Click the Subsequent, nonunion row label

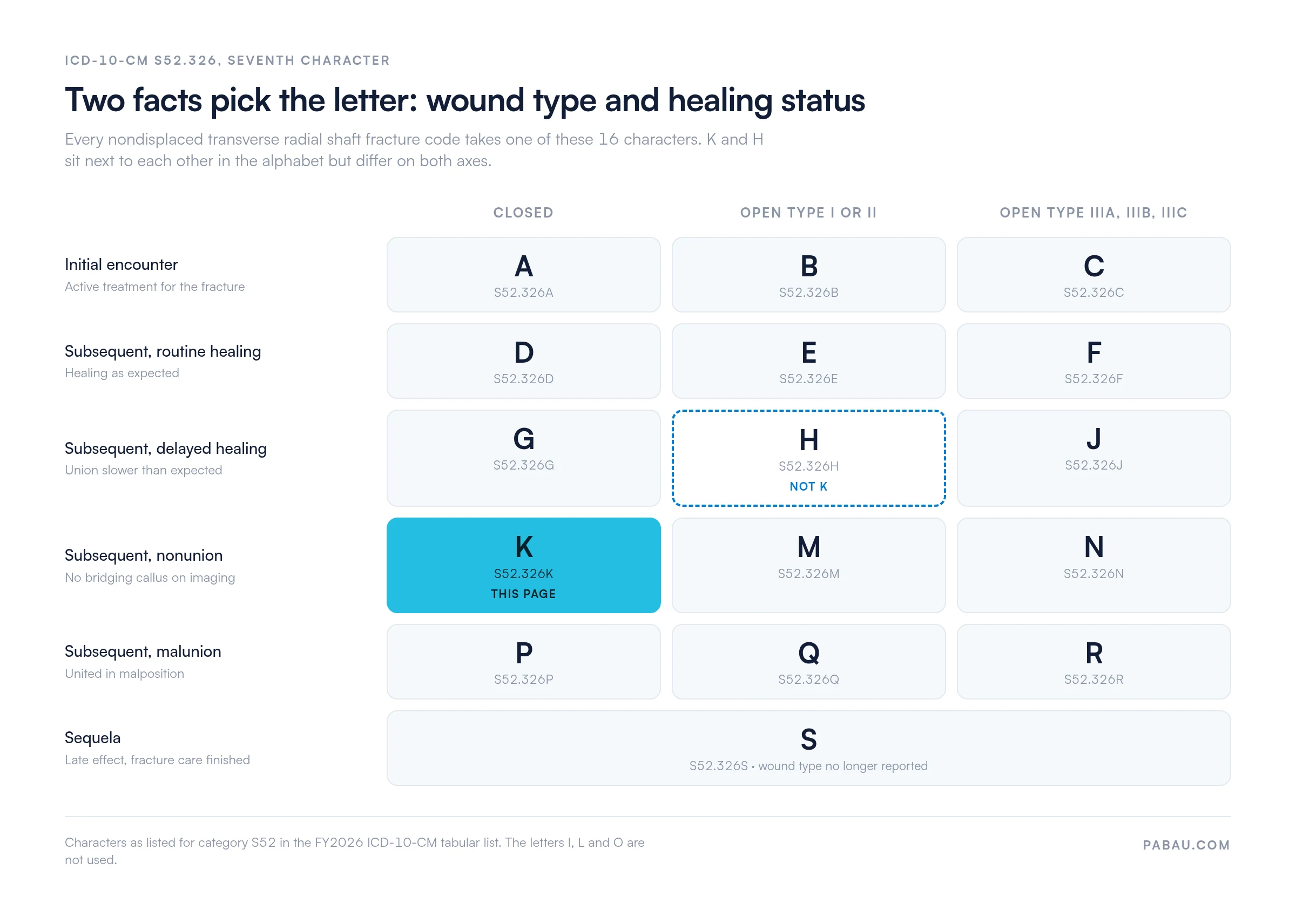(144, 555)
